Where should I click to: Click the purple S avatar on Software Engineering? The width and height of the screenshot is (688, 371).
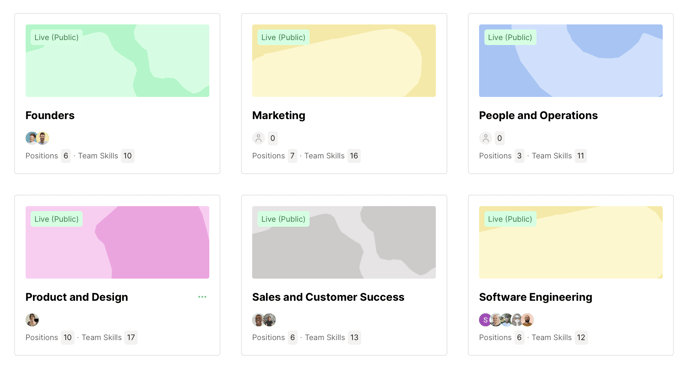pyautogui.click(x=485, y=320)
